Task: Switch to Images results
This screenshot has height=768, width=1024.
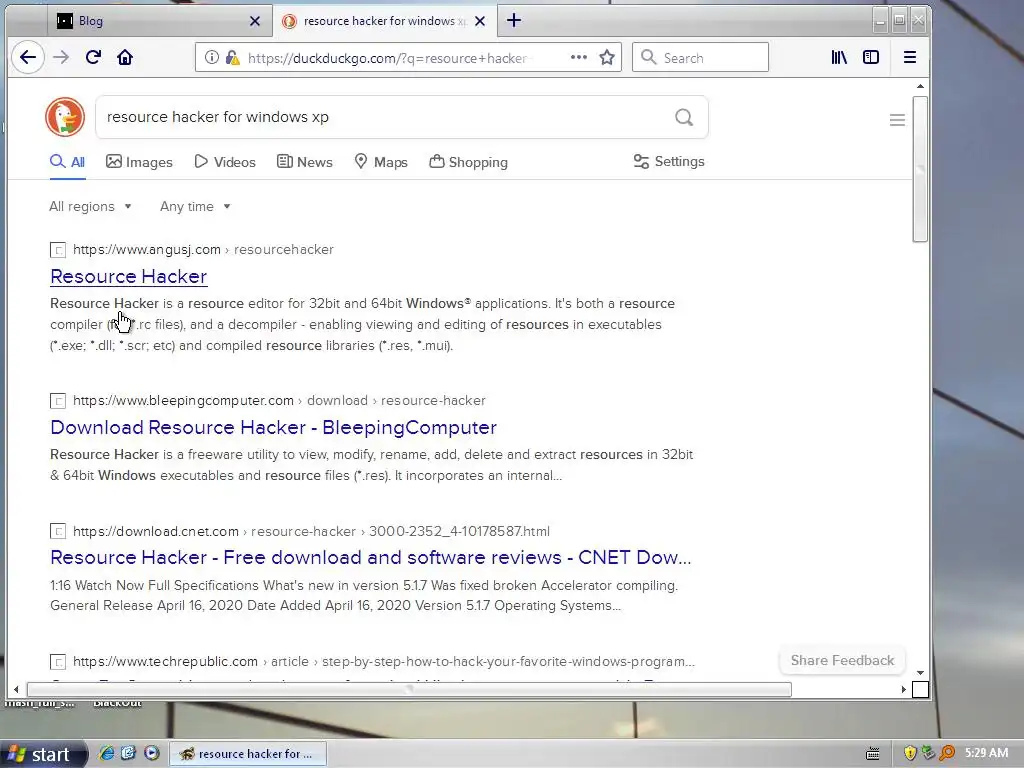Action: coord(139,162)
